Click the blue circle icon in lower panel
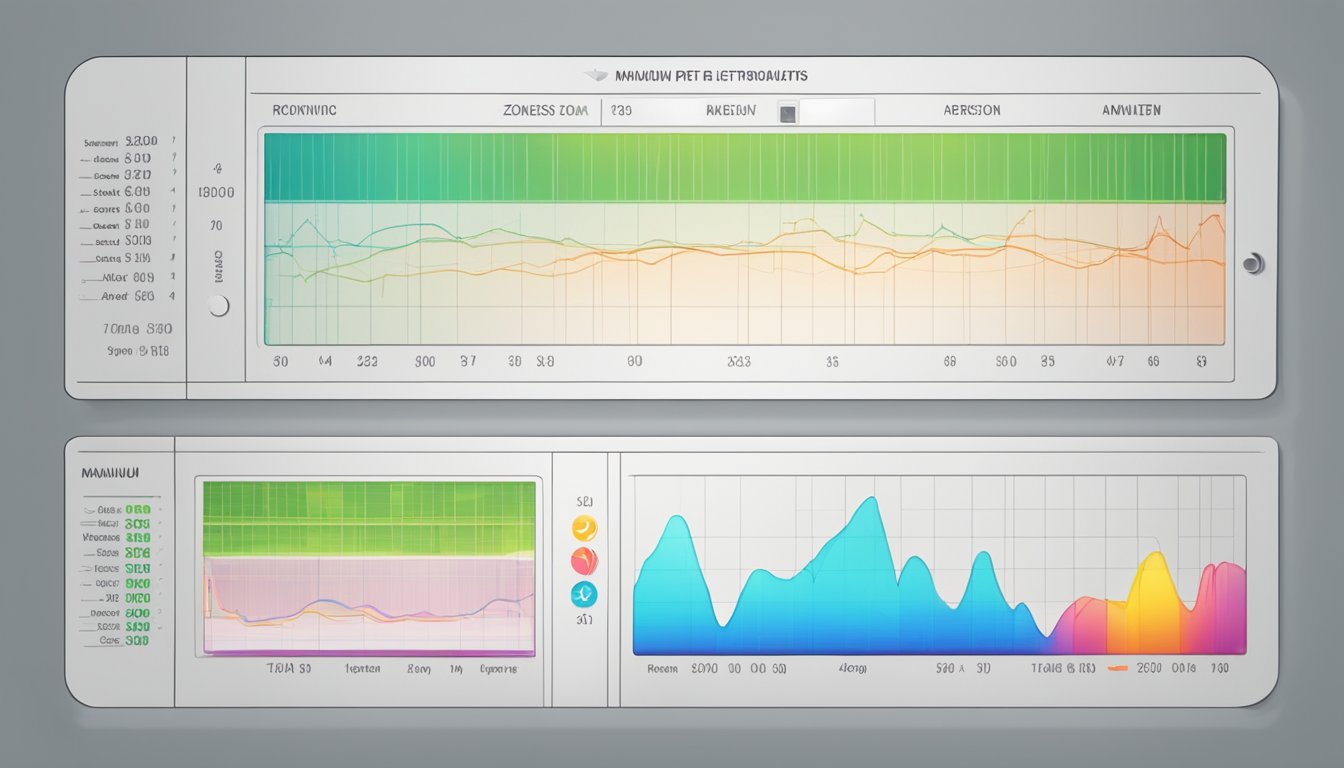 pos(583,594)
